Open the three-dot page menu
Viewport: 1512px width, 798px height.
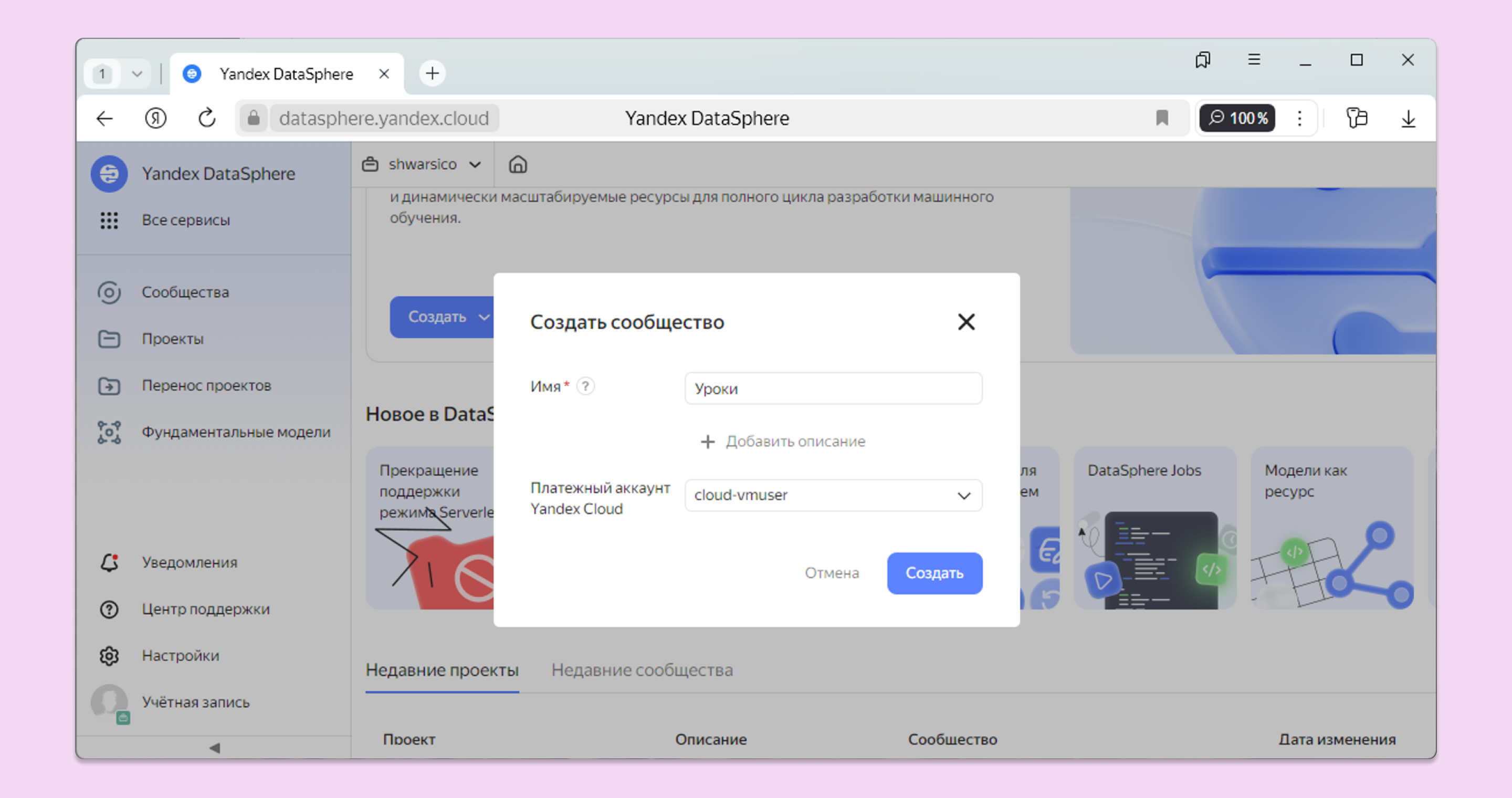(x=1299, y=118)
